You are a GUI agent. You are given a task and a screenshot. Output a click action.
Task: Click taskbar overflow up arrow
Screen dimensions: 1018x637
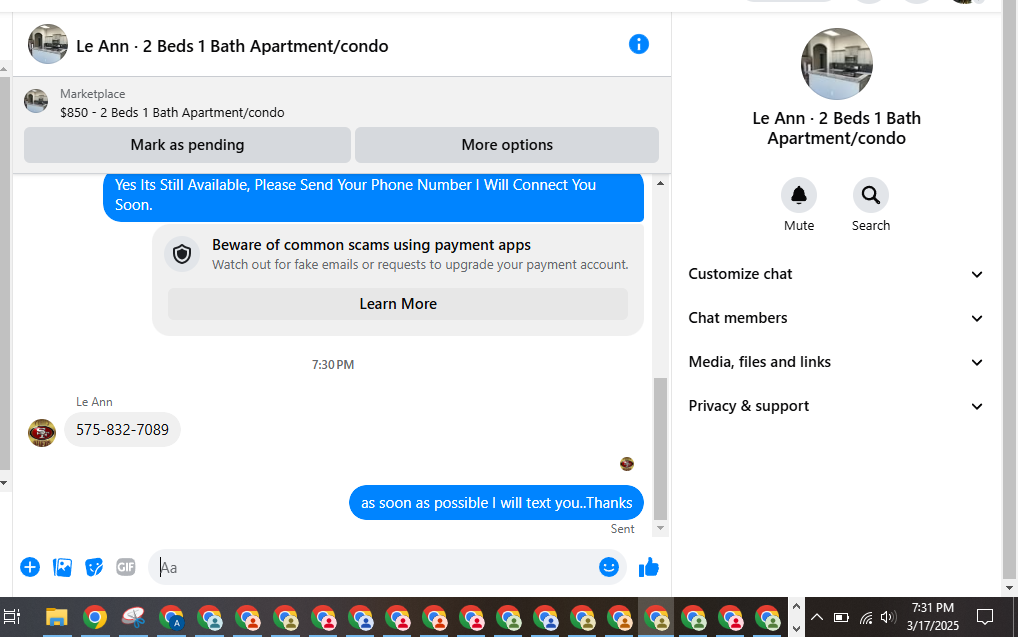[x=796, y=606]
